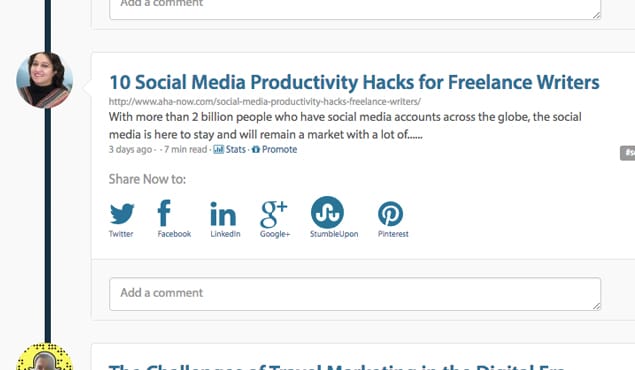Click the yellow Snapchat-style avatar

point(45,357)
